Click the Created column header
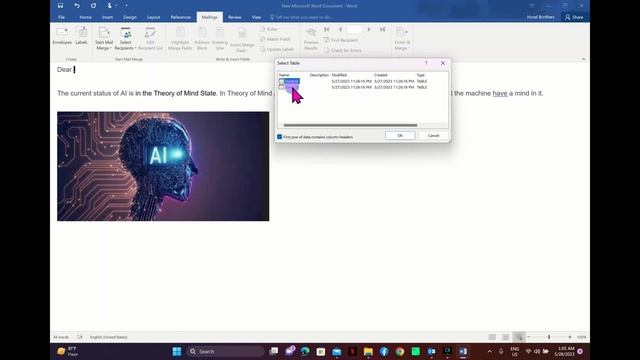This screenshot has width=640, height=360. [380, 75]
